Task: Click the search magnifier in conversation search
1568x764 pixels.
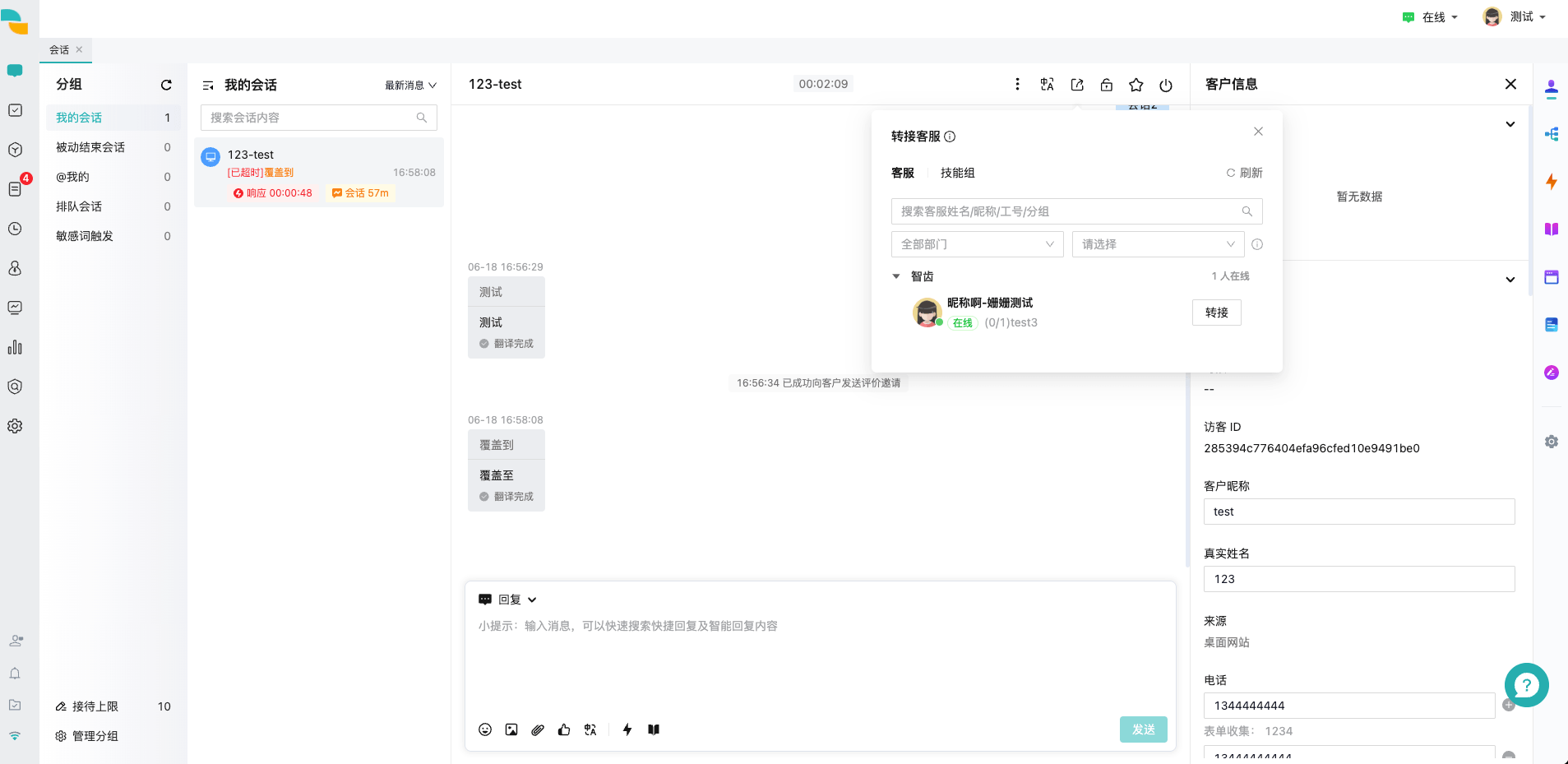Action: (x=422, y=118)
